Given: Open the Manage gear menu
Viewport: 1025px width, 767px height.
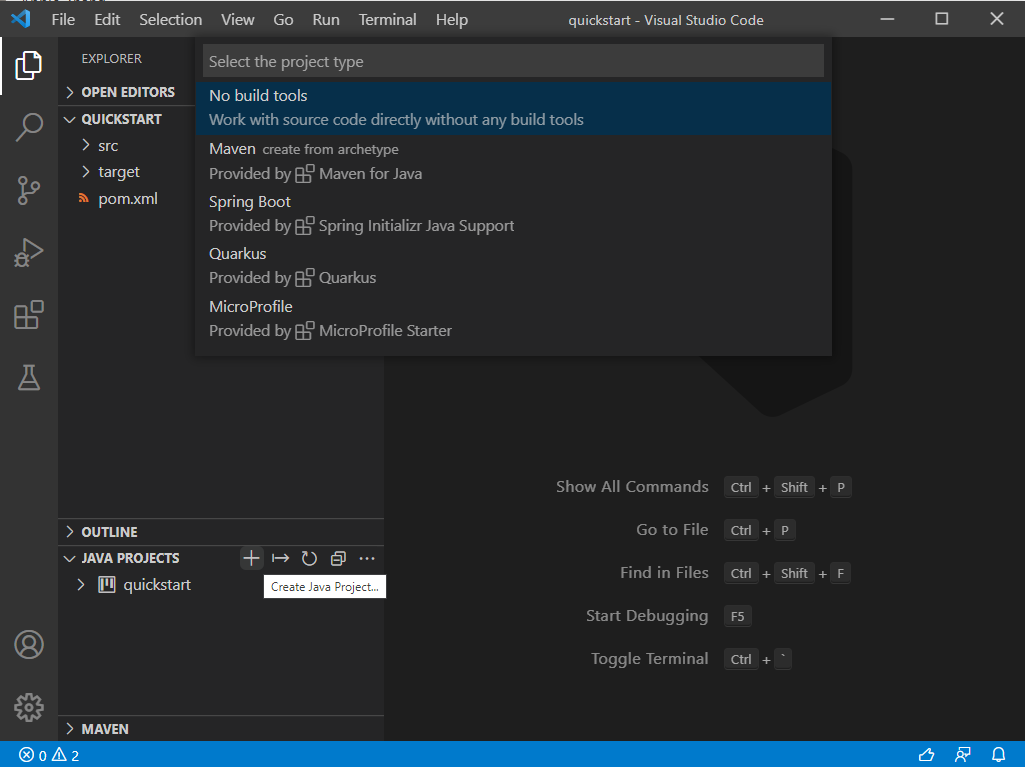Looking at the screenshot, I should coord(29,707).
